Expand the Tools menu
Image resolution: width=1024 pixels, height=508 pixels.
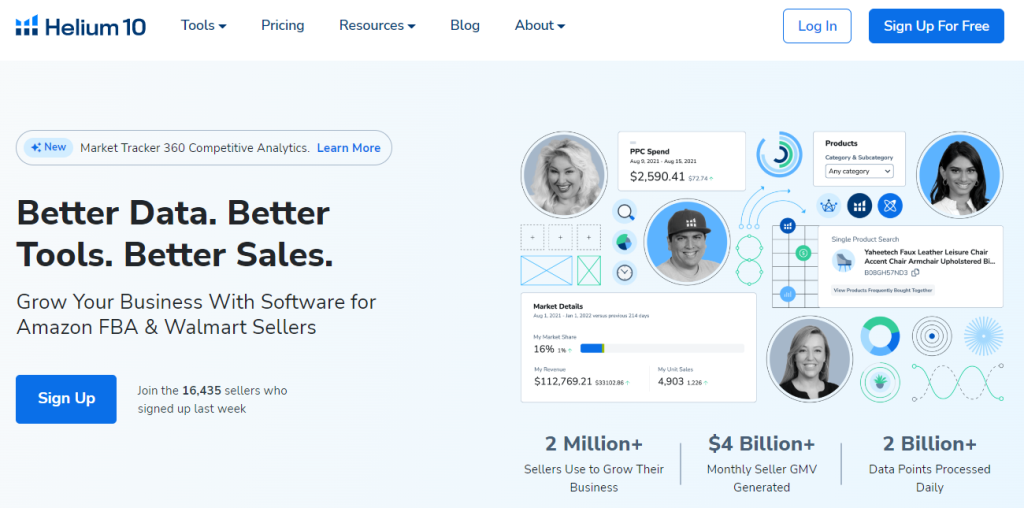[x=203, y=26]
